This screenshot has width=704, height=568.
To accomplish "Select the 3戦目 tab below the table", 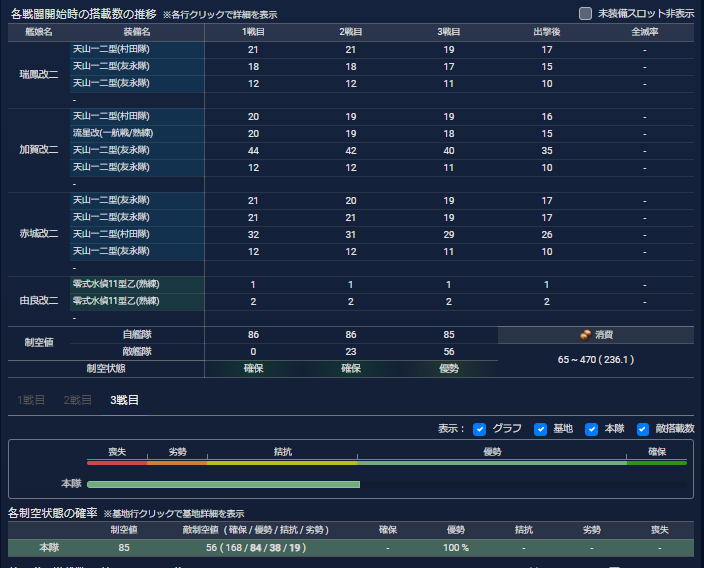I will click(x=124, y=400).
